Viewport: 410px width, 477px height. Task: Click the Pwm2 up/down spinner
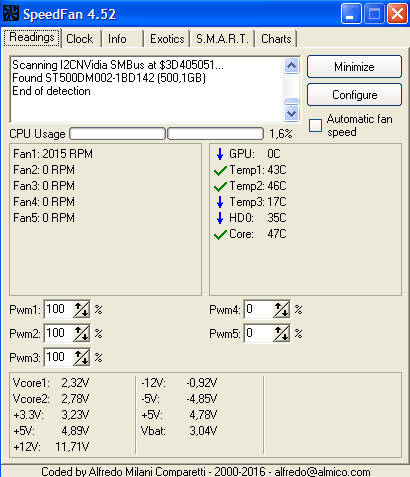[81, 333]
